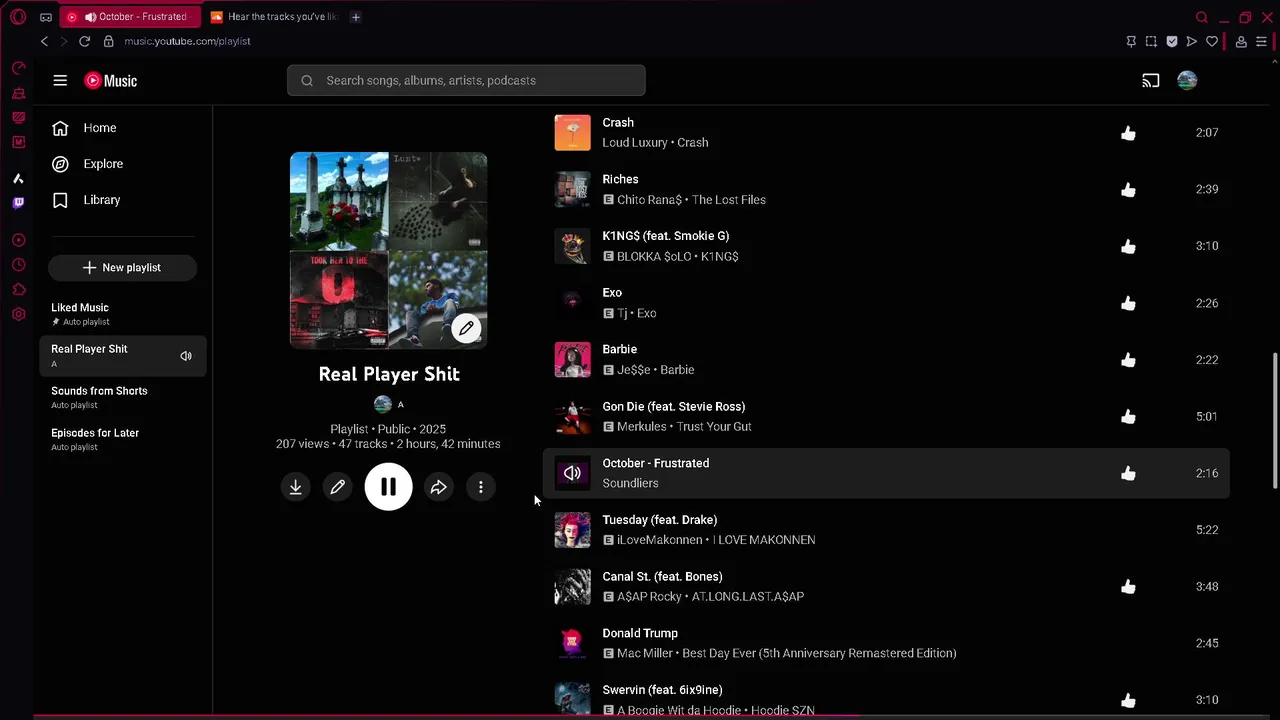
Task: Go back in browser history
Action: [44, 42]
